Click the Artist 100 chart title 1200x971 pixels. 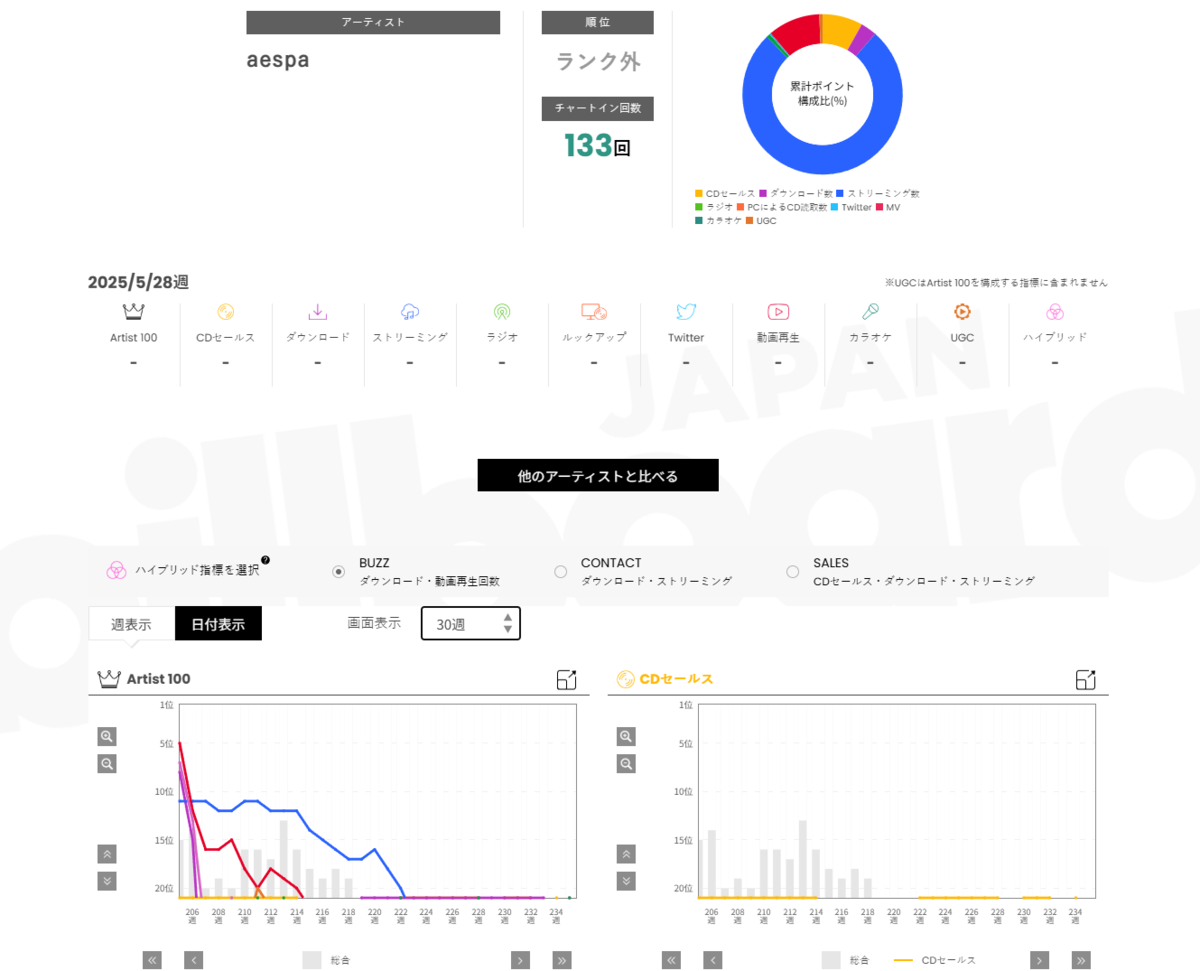[x=159, y=679]
